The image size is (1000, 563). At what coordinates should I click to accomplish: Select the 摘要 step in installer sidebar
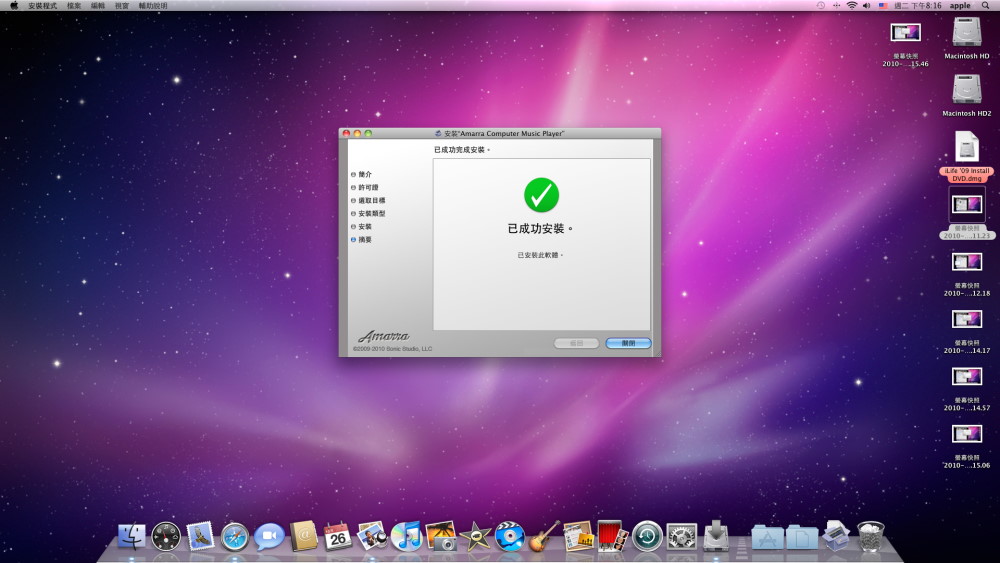[x=365, y=240]
